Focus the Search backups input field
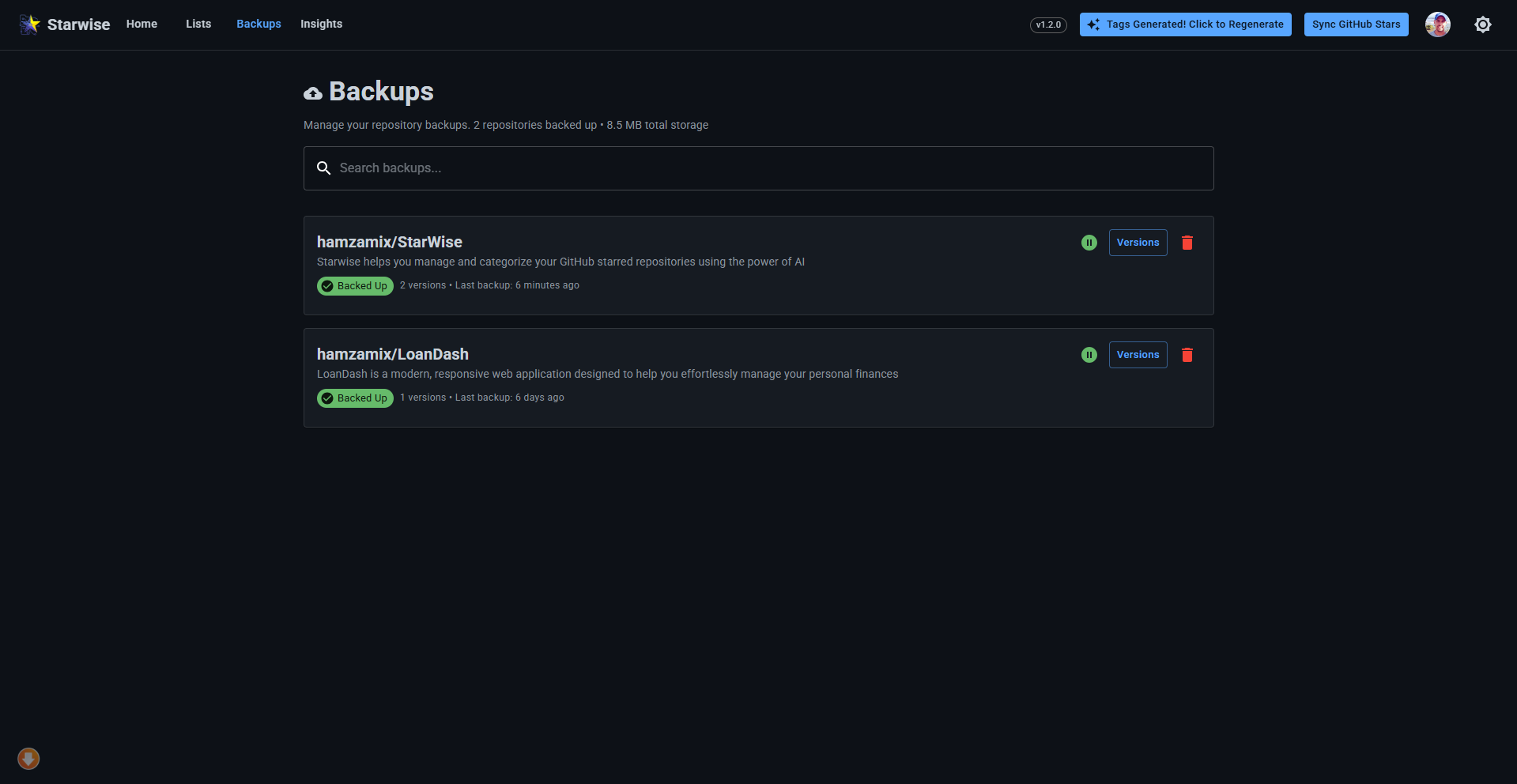 click(x=759, y=168)
